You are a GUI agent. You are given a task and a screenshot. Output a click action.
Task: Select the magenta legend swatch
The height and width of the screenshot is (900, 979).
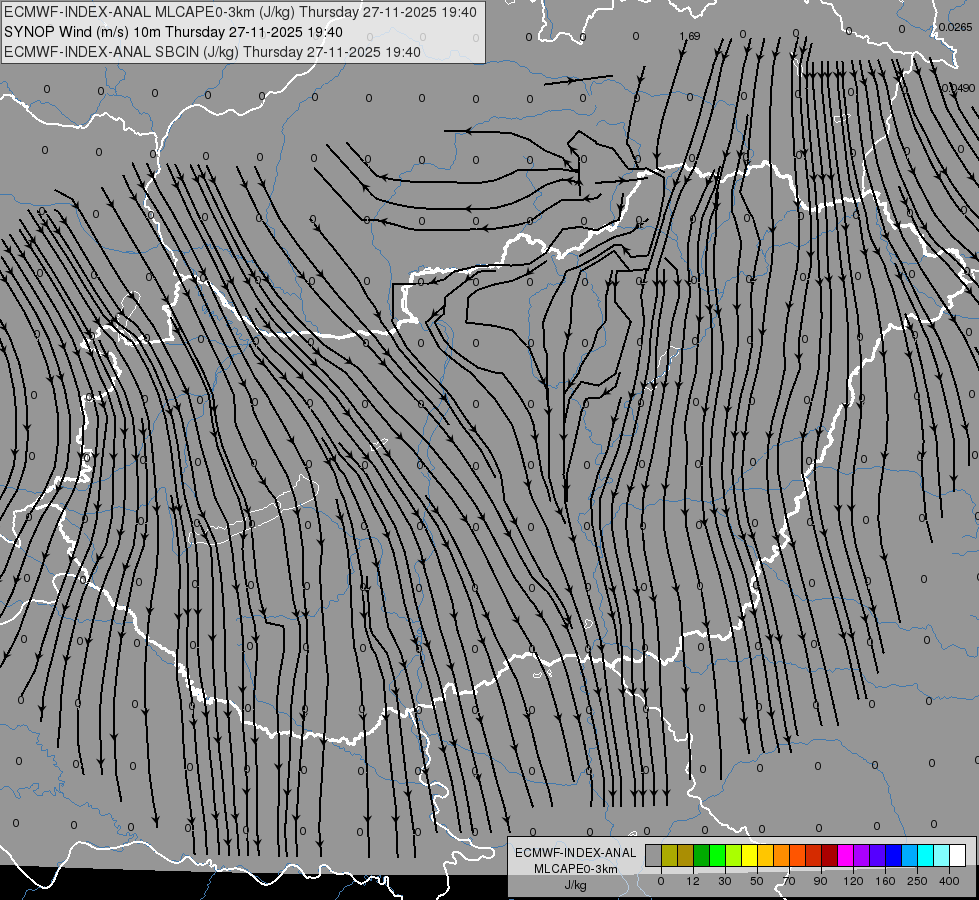click(845, 855)
